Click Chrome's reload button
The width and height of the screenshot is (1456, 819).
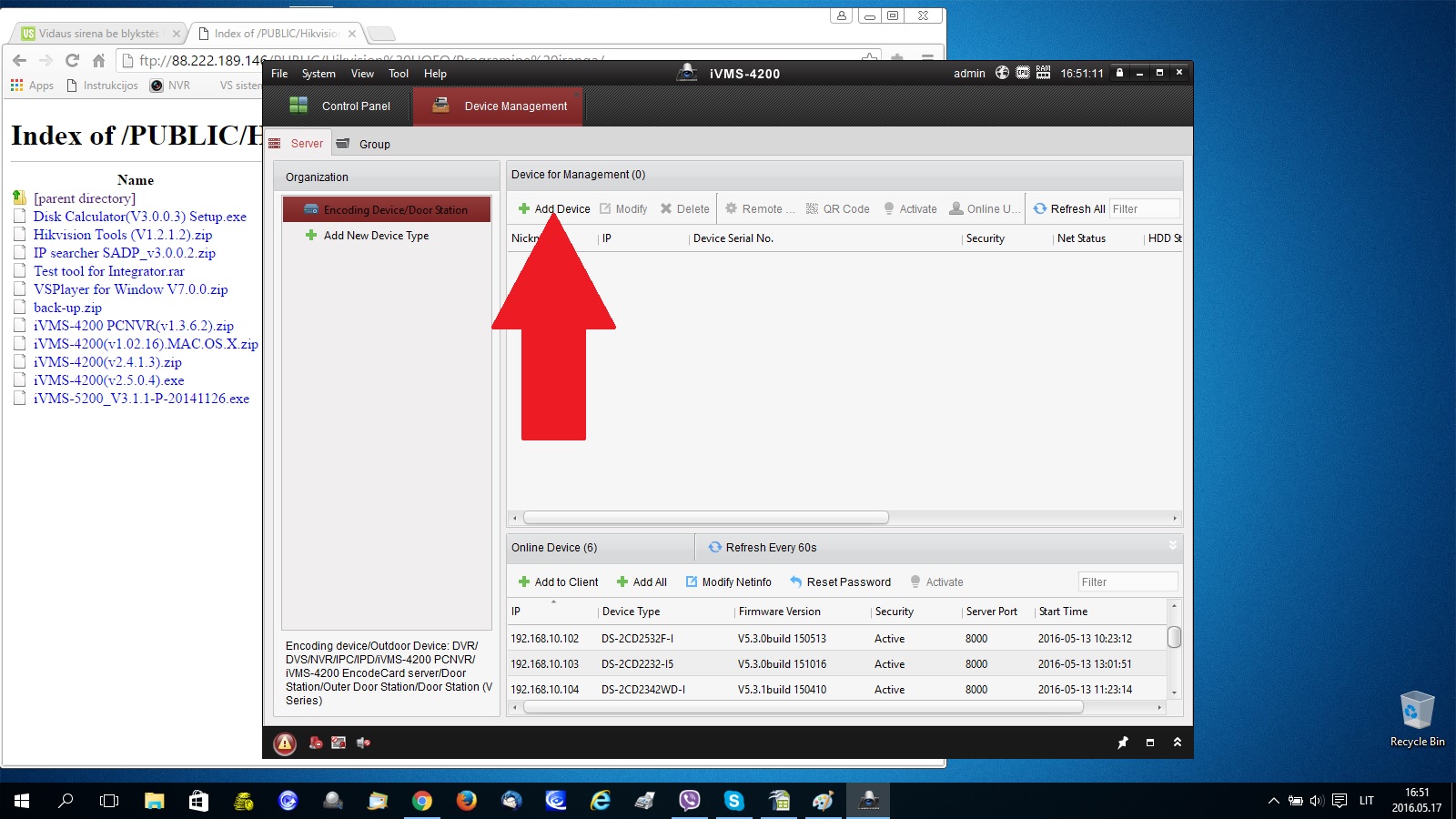[72, 61]
